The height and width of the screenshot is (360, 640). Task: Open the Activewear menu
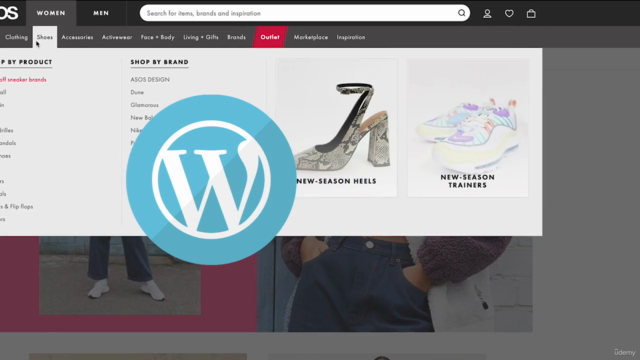[x=117, y=37]
